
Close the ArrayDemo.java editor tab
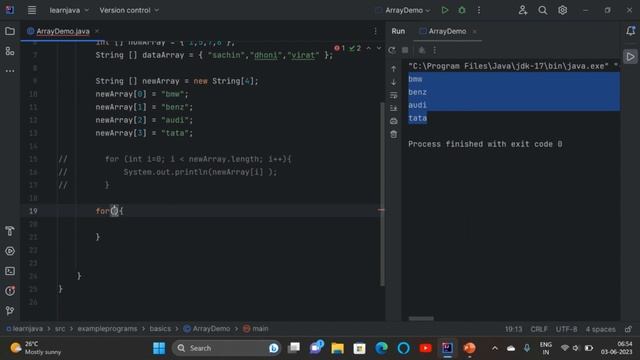[x=97, y=31]
